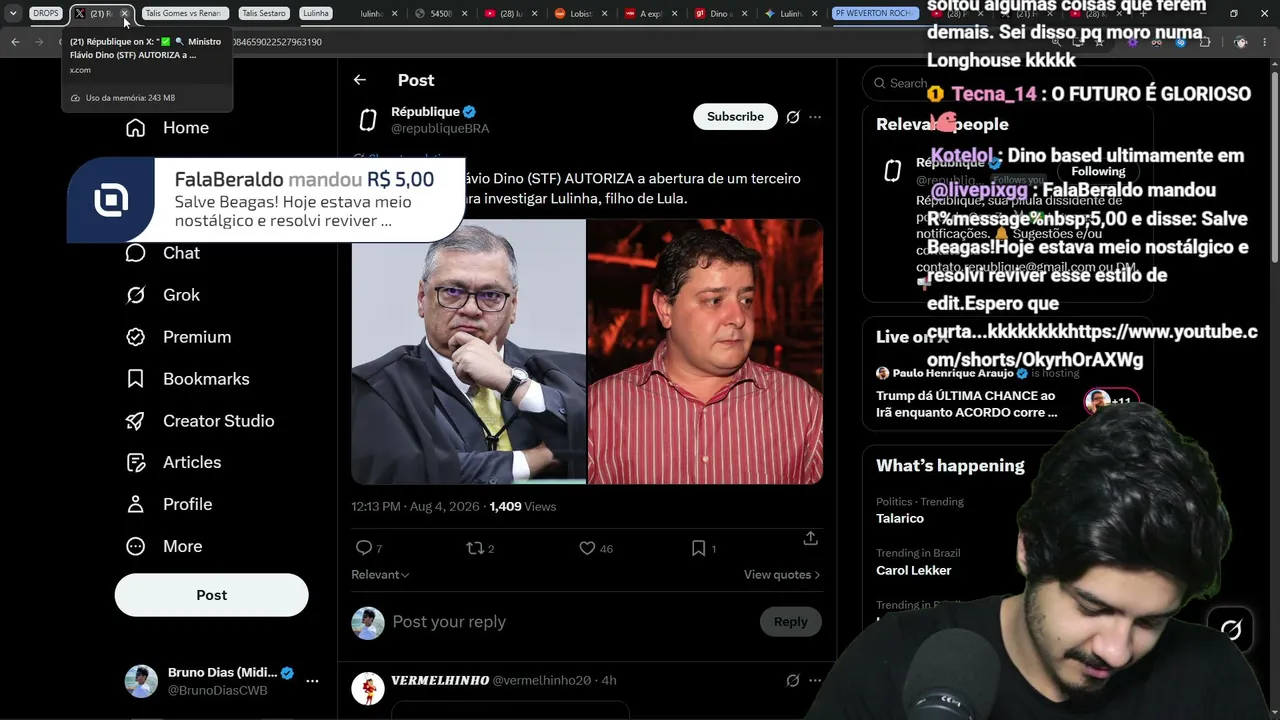Switch to the Talis Sestaro tab

264,13
